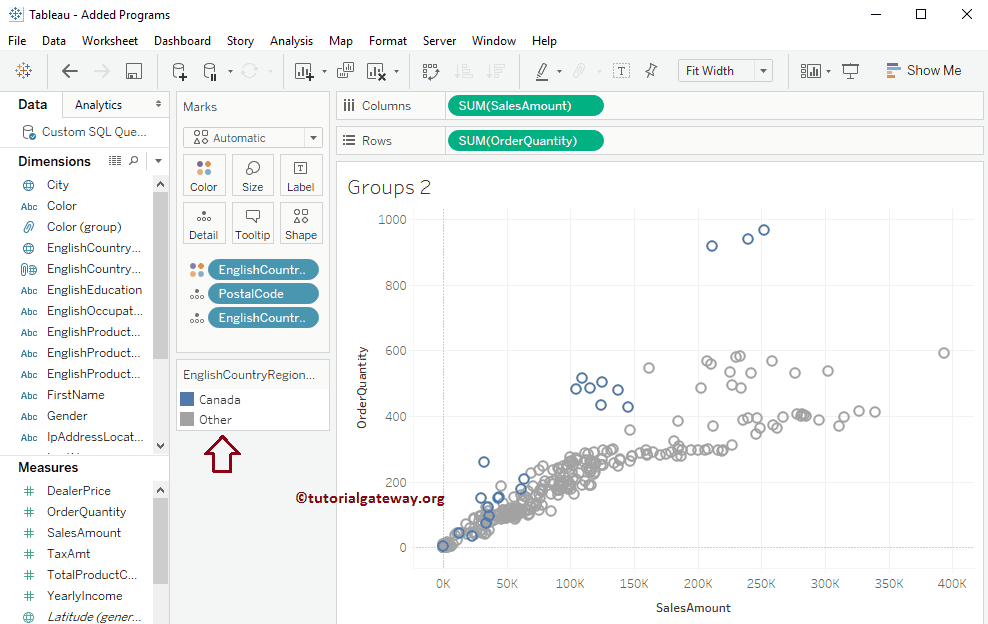988x624 pixels.
Task: Open the Tooltip marks card
Action: 253,224
